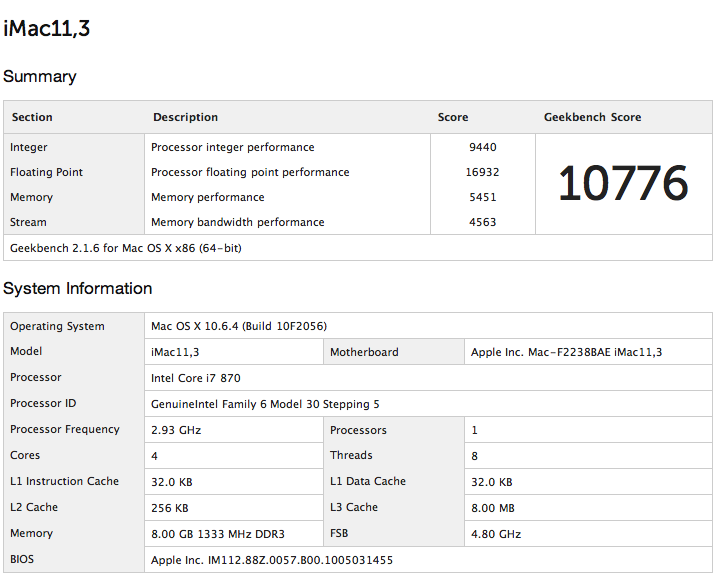Click the Threads label
Viewport: 716px width, 576px height.
click(351, 455)
